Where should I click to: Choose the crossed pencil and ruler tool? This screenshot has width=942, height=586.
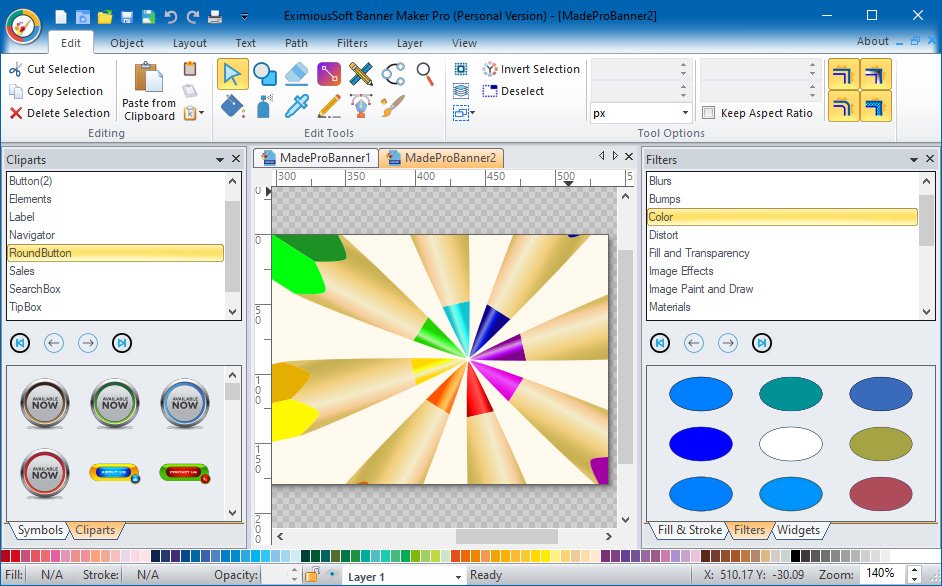pos(360,75)
